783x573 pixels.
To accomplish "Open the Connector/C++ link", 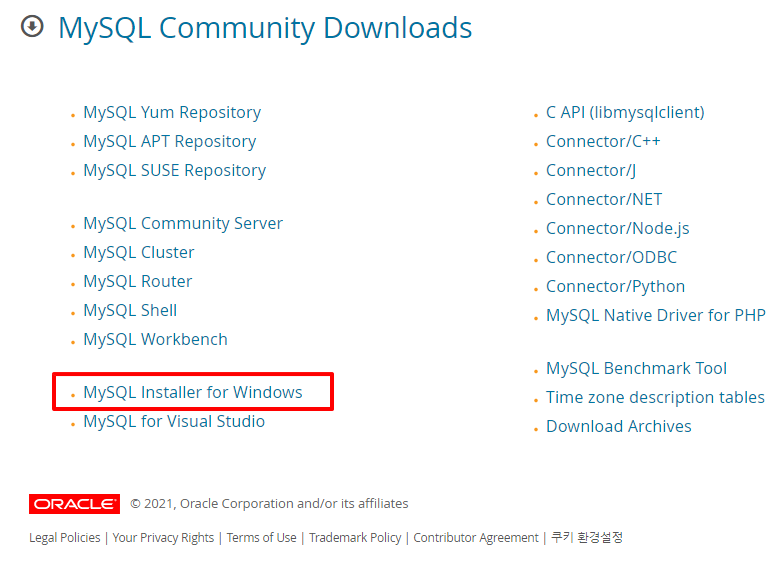I will [603, 141].
